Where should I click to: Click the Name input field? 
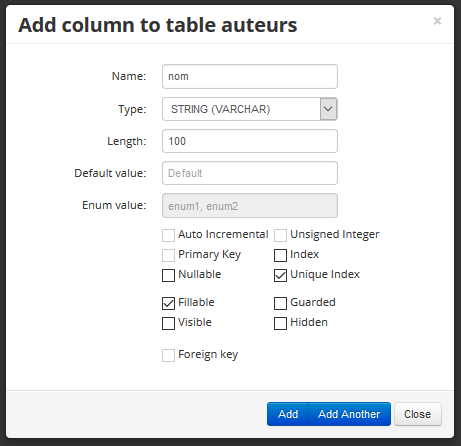coord(250,77)
